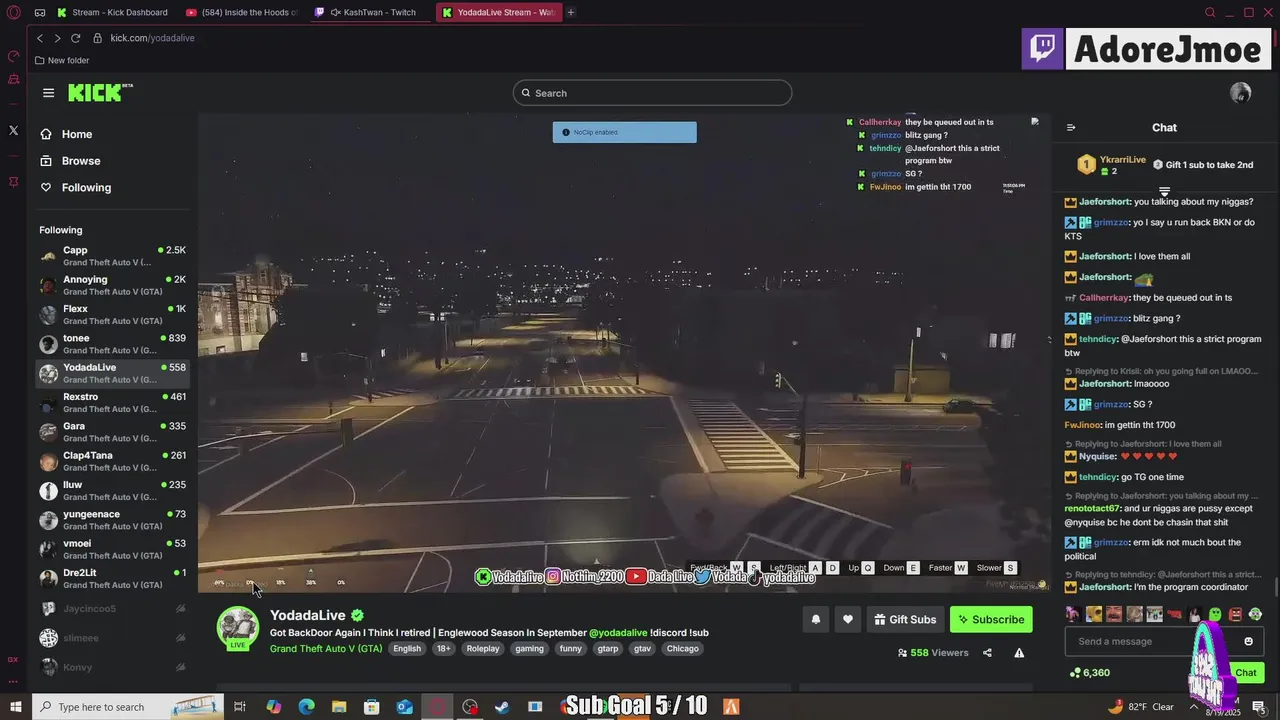
Task: Subscribe to YodadaLive
Action: (x=991, y=620)
